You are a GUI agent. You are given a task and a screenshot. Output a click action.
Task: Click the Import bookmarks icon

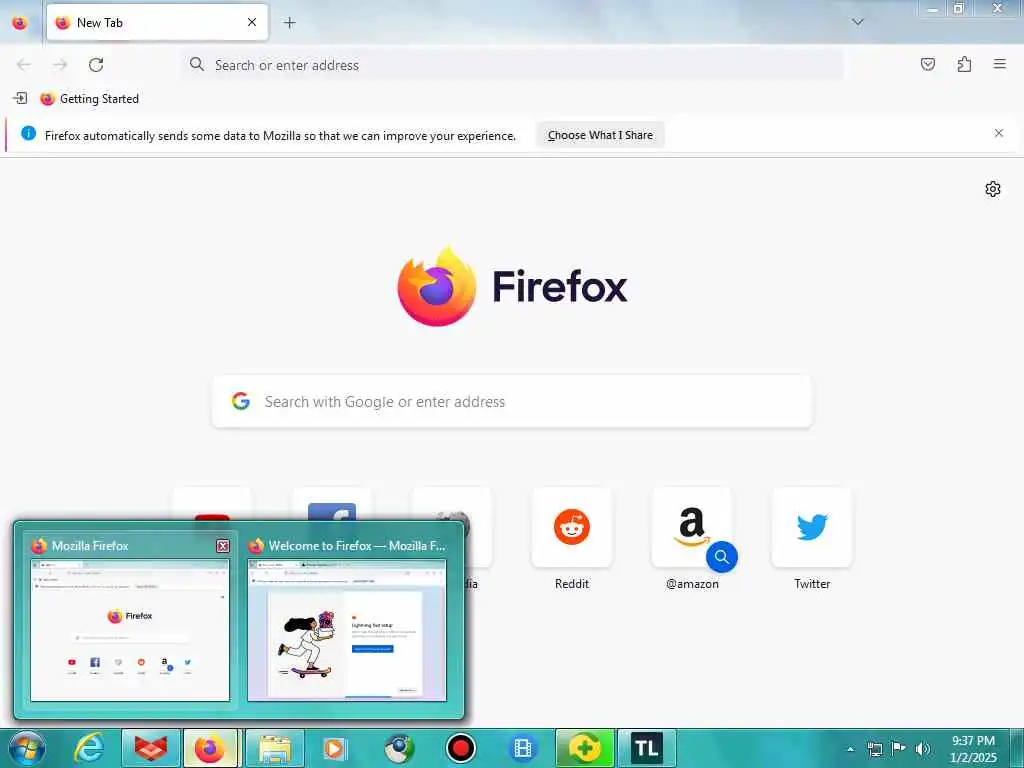coord(20,99)
